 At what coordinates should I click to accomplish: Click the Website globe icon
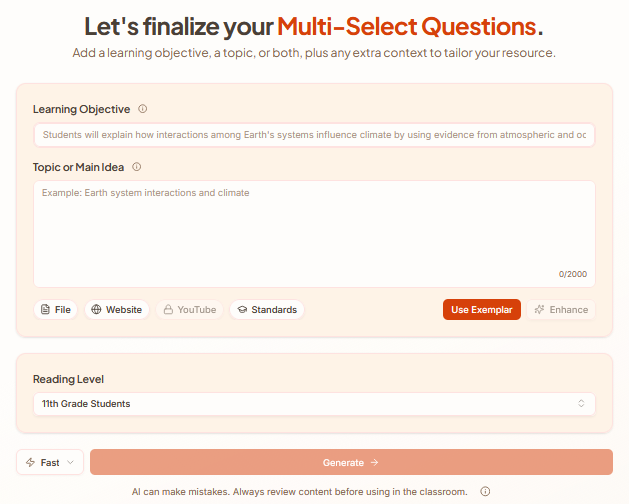tap(96, 310)
